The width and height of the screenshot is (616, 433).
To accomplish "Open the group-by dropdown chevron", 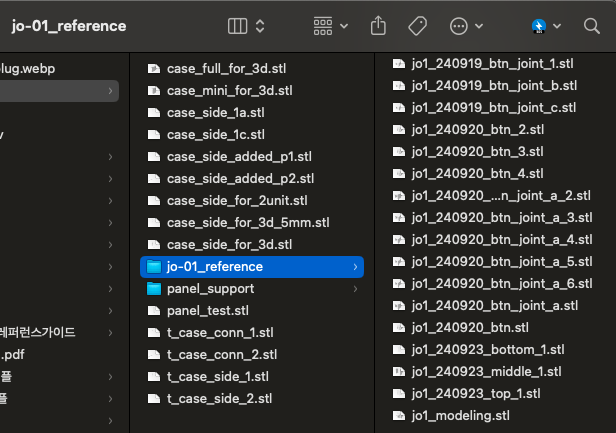I will pos(344,26).
